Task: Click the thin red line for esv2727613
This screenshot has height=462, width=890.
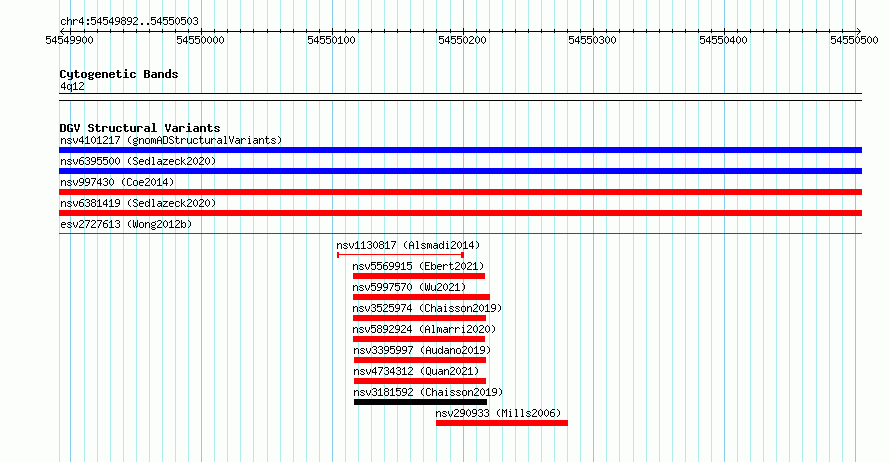Action: [x=460, y=233]
